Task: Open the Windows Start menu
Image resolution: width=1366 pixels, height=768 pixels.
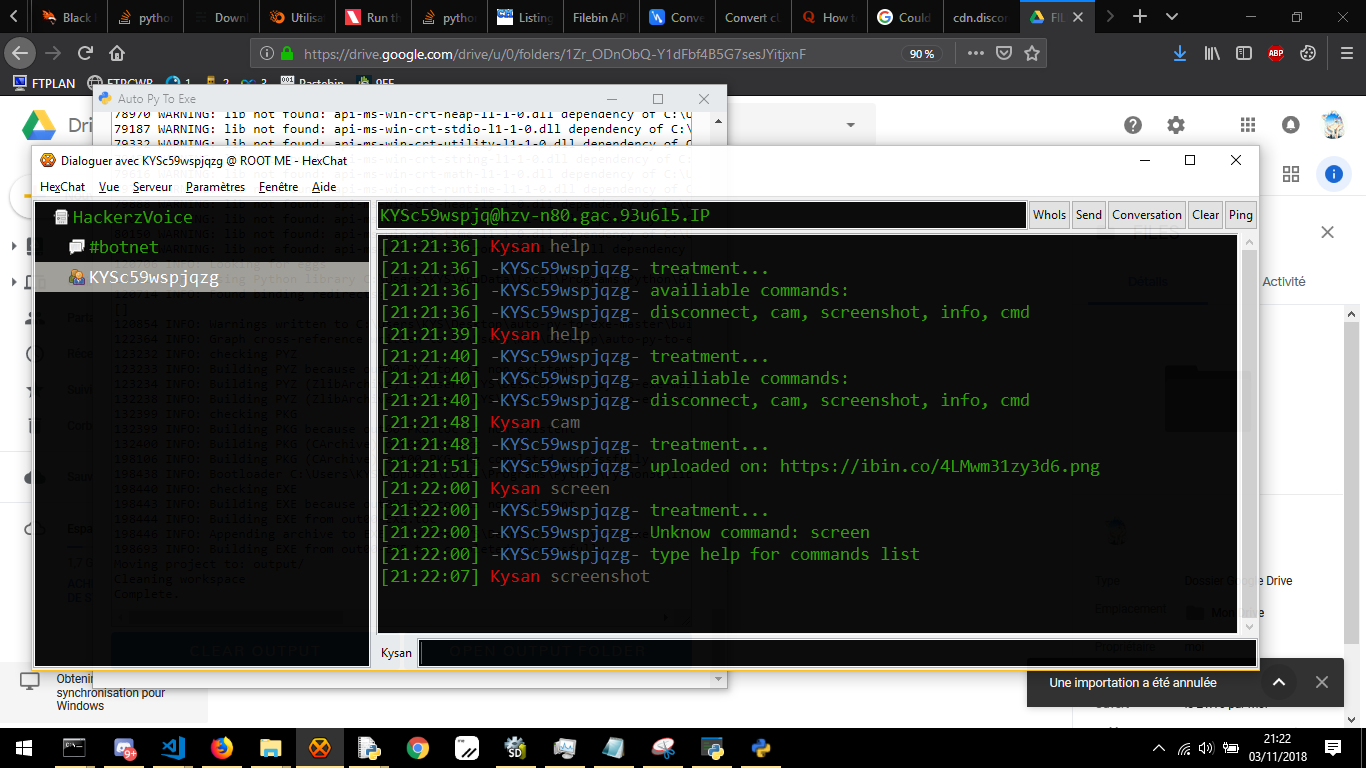Action: (22, 747)
